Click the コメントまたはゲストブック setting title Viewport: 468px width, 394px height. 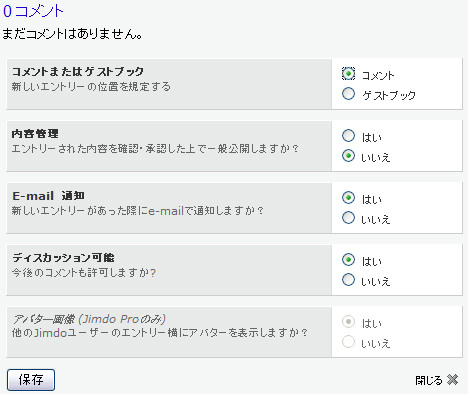pyautogui.click(x=78, y=71)
